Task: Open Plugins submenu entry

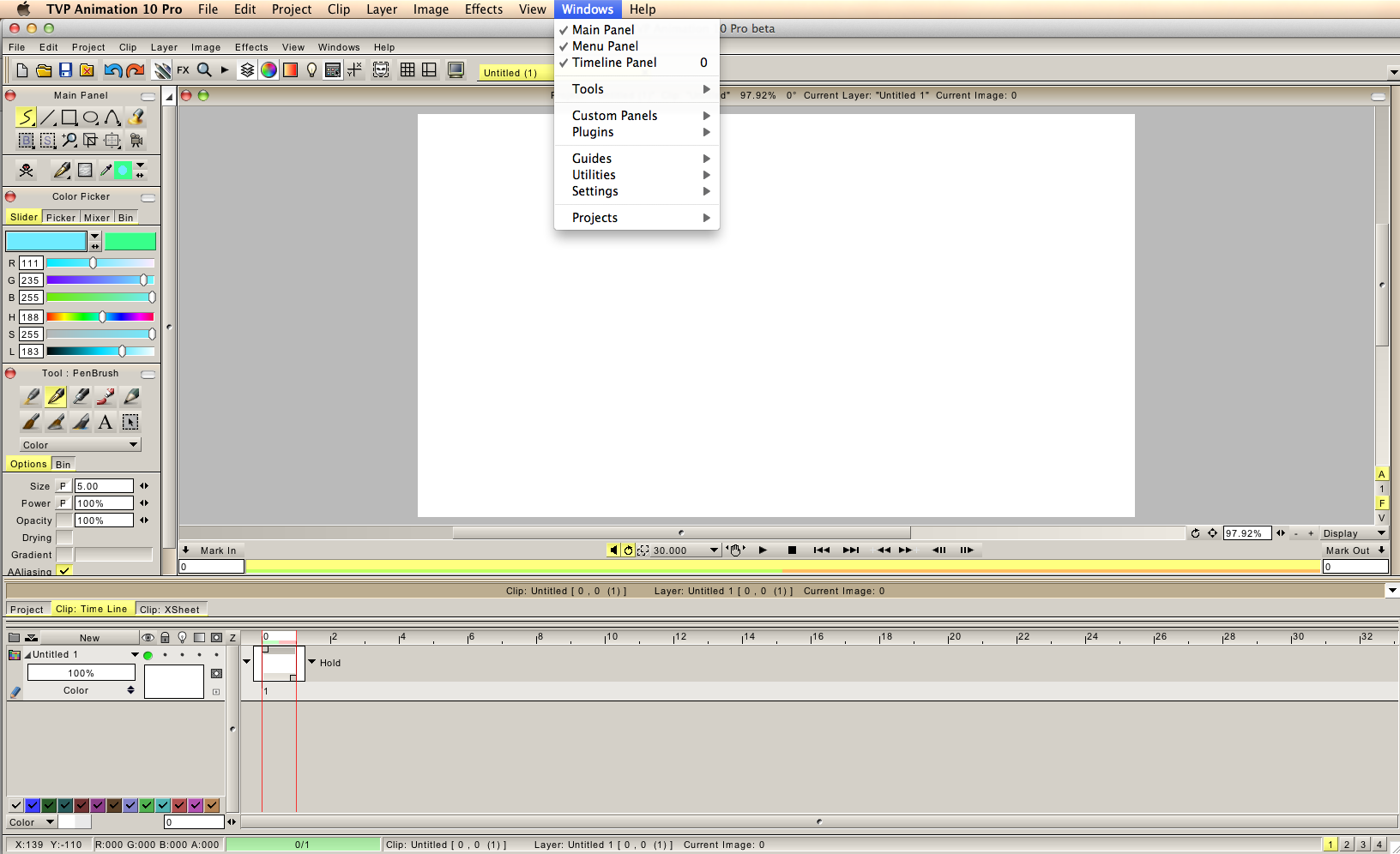Action: coord(637,132)
